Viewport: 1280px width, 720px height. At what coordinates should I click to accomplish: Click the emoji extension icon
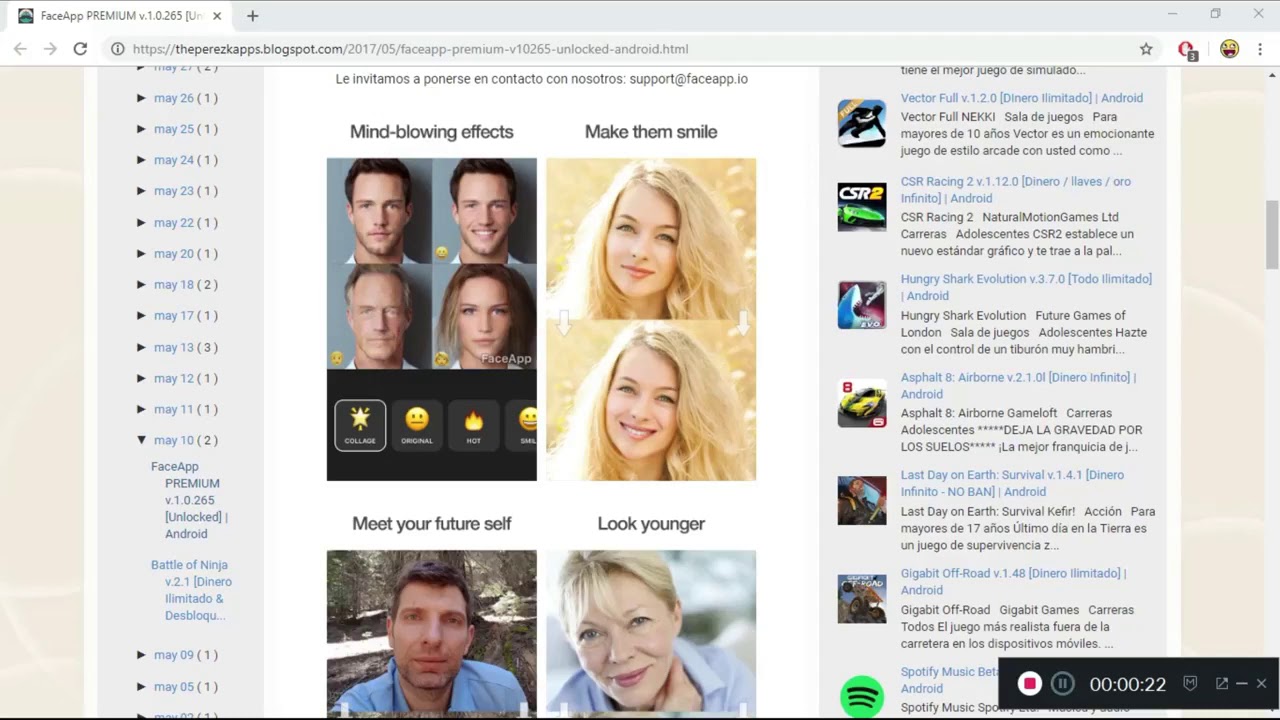click(1230, 49)
